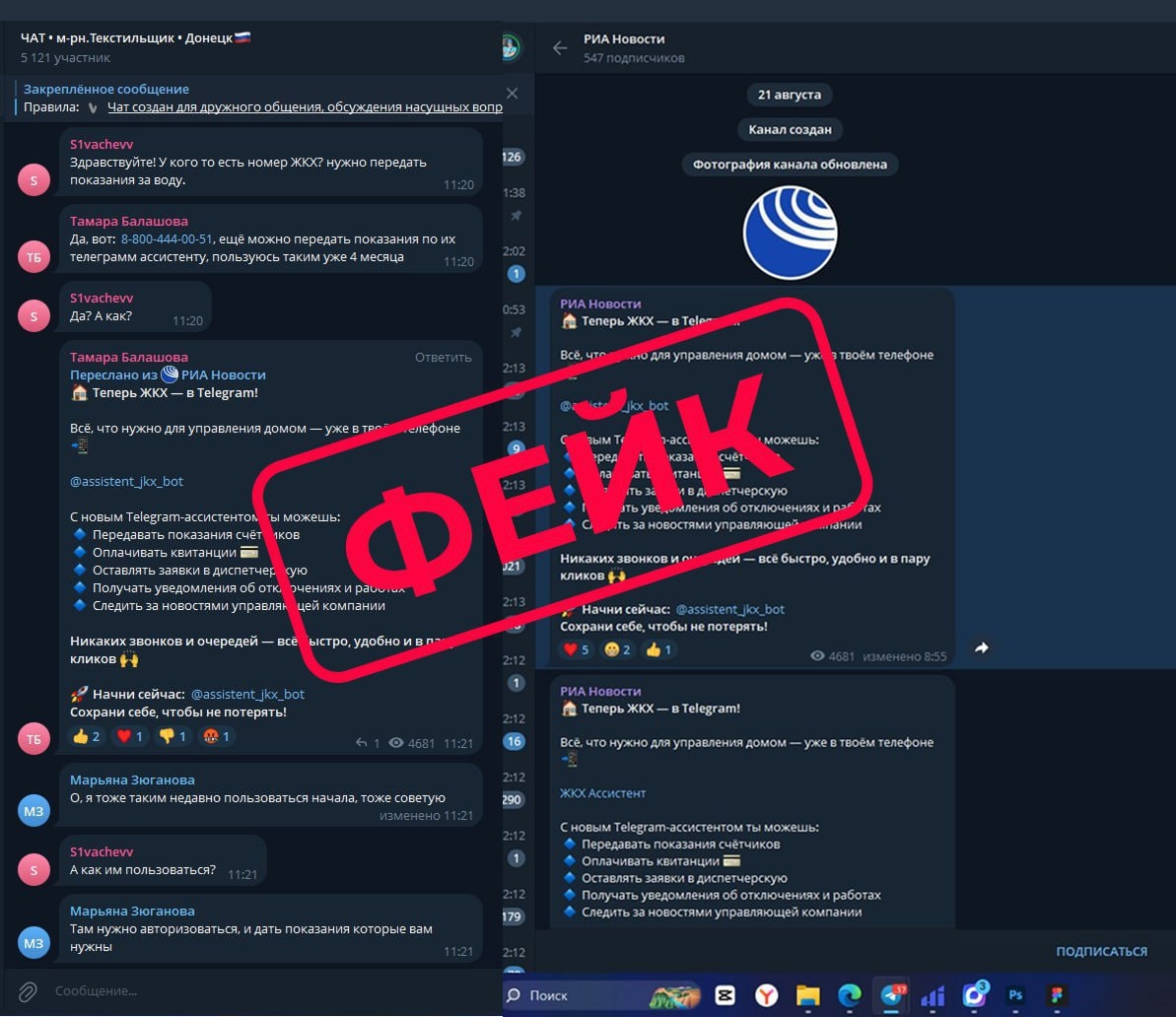Open S avatar beside ЖКХ number question
The height and width of the screenshot is (1017, 1176).
coord(34,180)
